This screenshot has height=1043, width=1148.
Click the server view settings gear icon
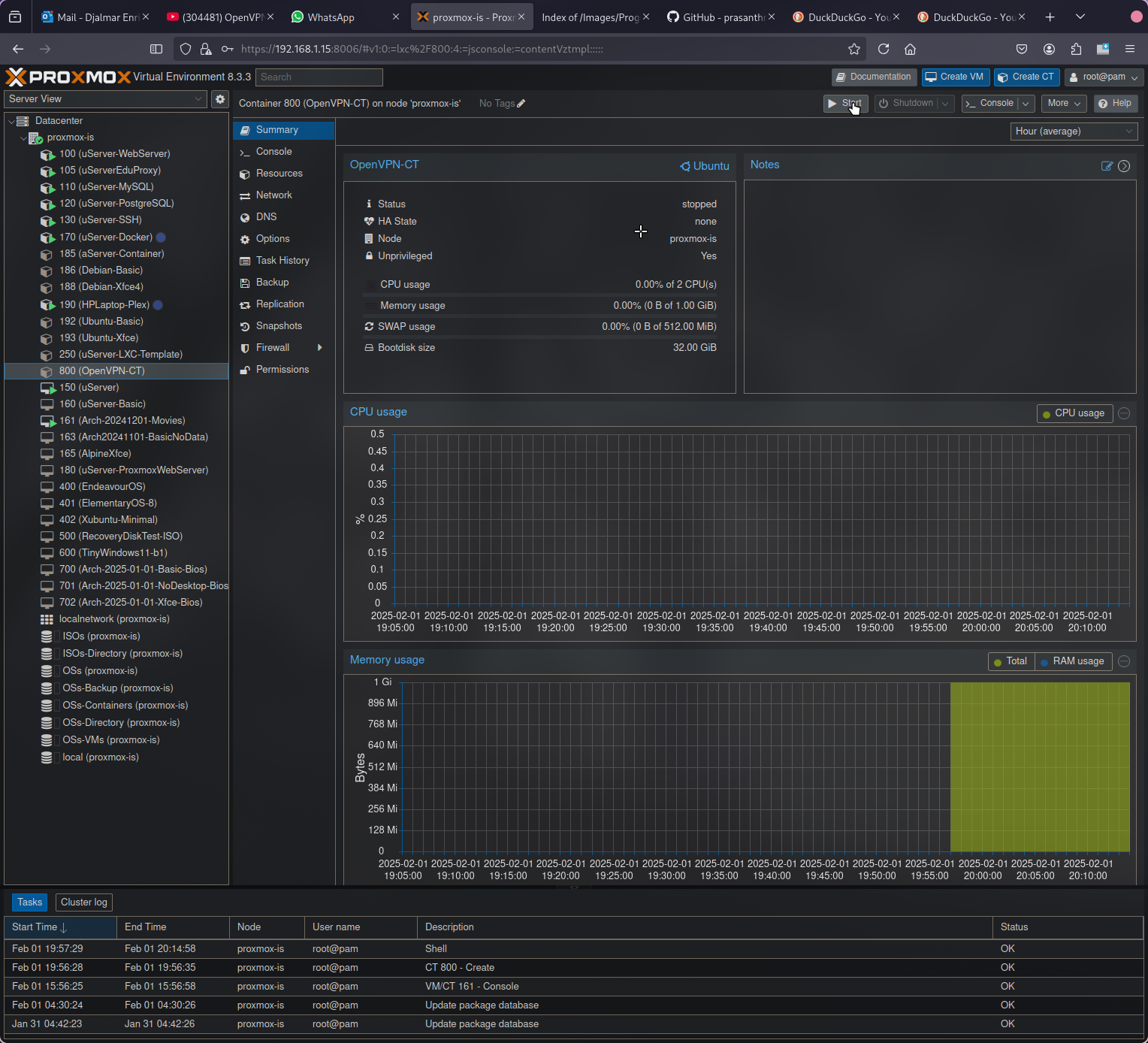click(x=220, y=99)
